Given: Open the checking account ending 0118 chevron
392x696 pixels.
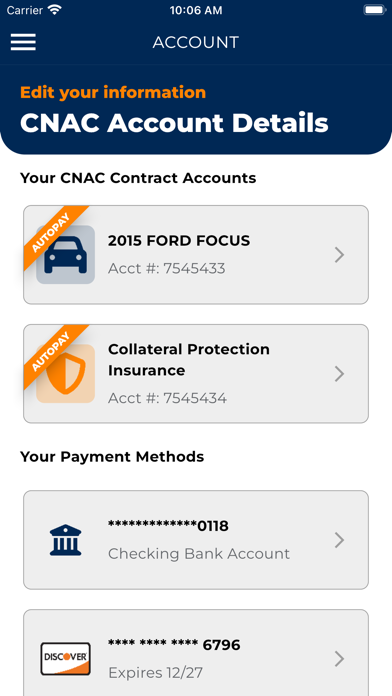Looking at the screenshot, I should pyautogui.click(x=340, y=540).
